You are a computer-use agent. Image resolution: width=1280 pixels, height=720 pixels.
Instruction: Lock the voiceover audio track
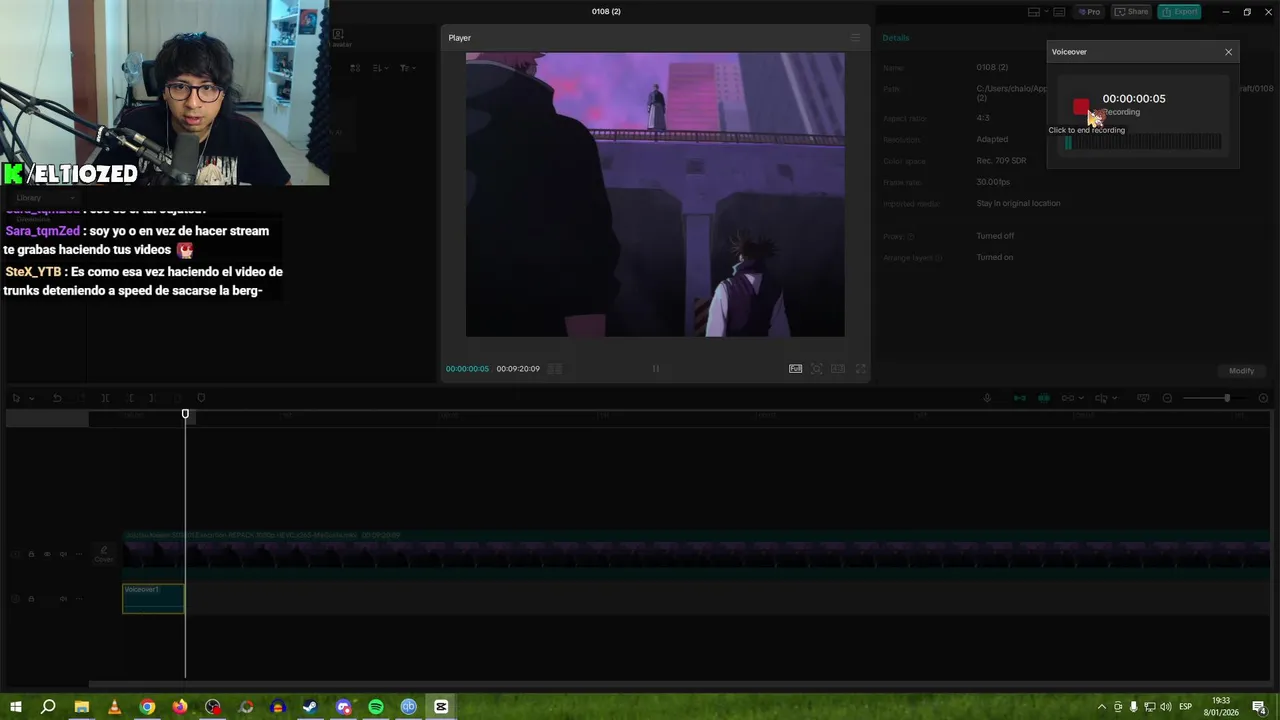click(x=31, y=599)
